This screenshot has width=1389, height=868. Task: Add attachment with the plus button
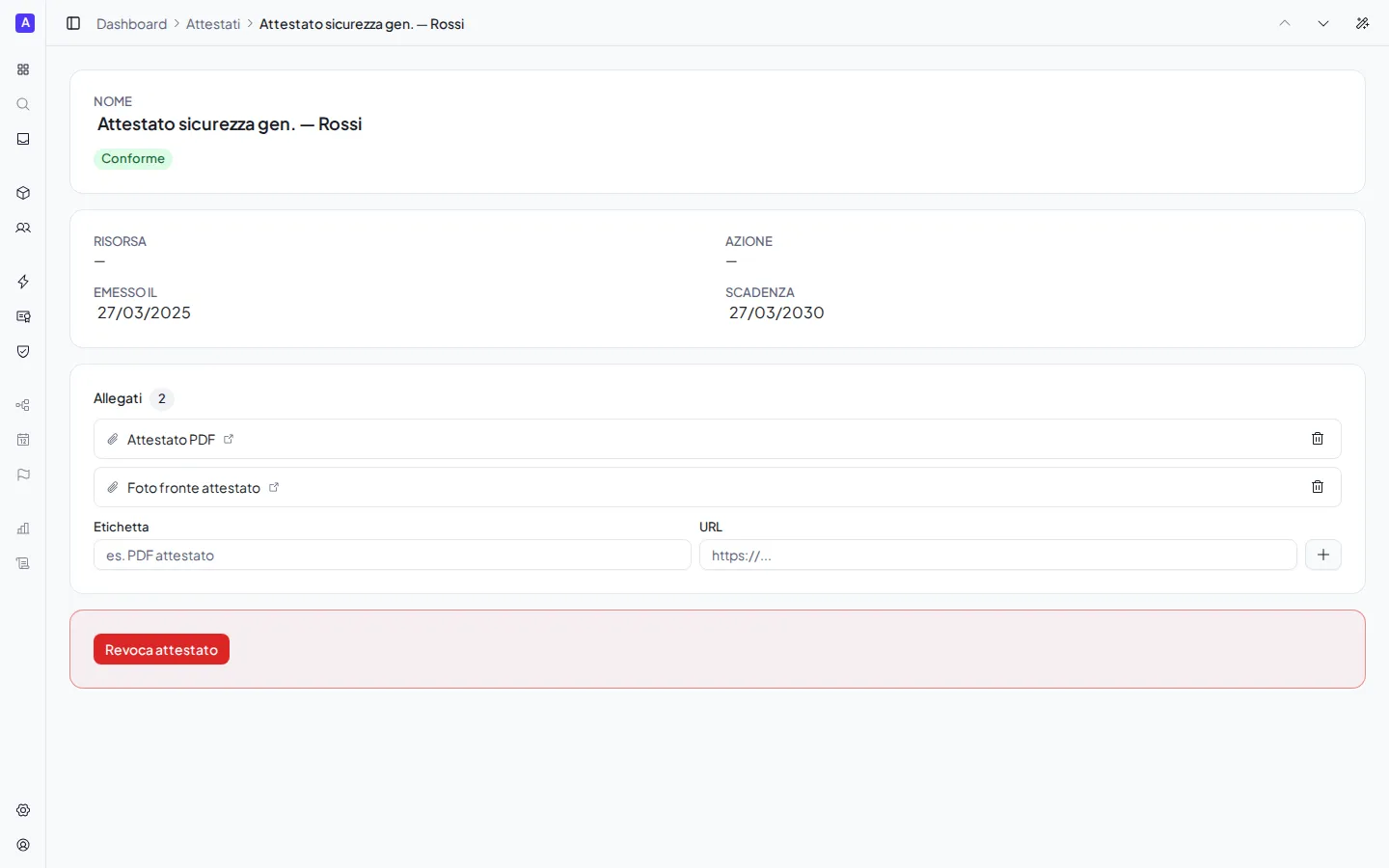[x=1323, y=555]
